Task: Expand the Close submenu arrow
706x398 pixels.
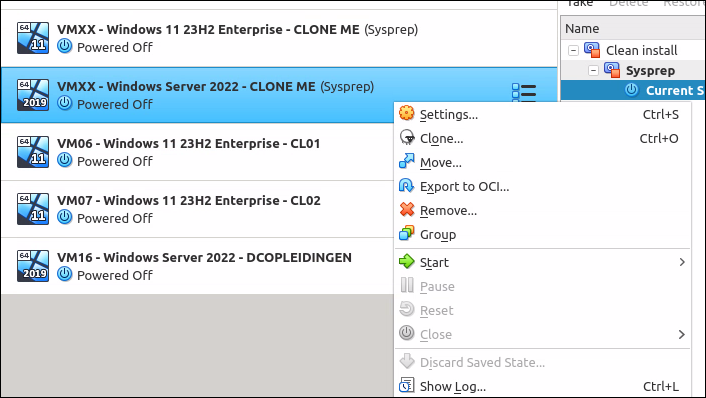Action: 682,335
